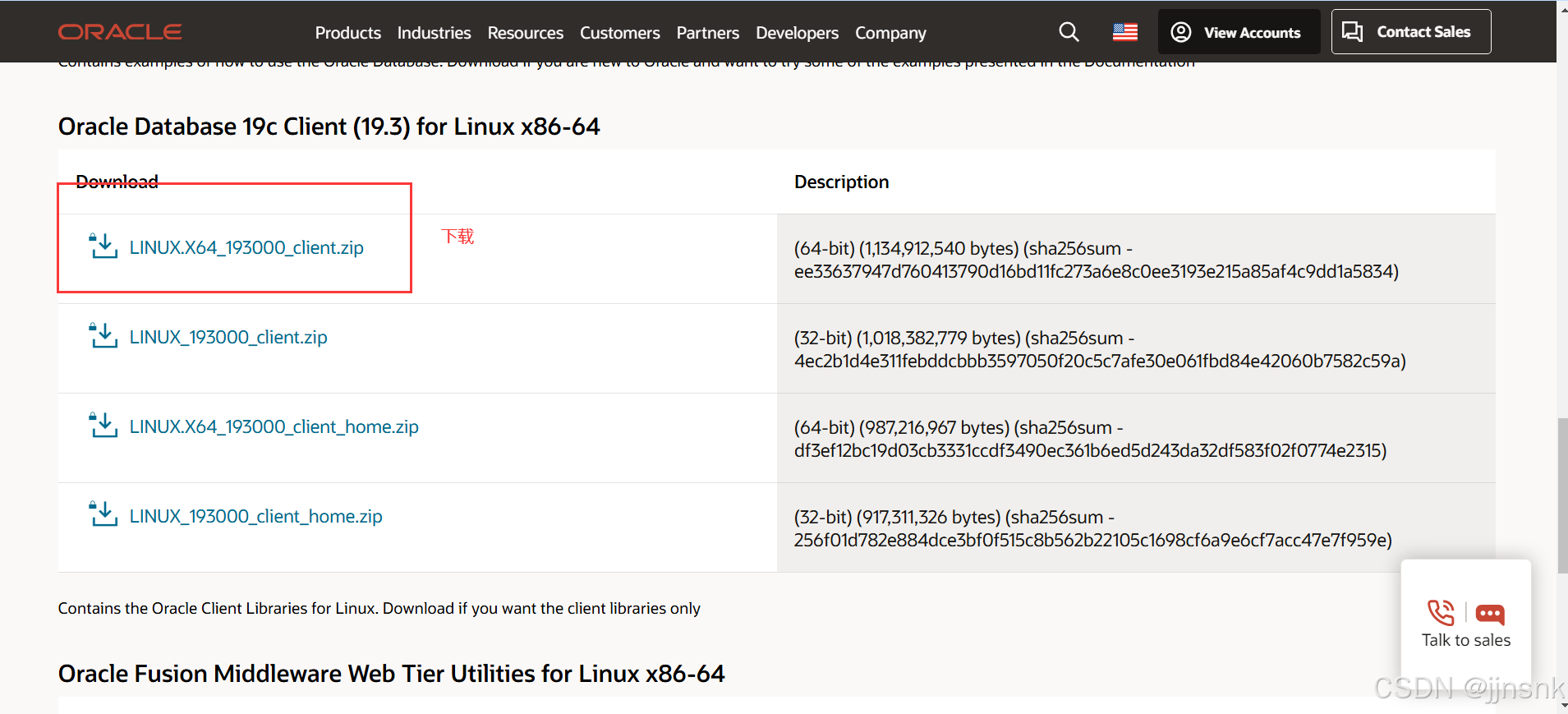Click the 1,134,912,540 bytes sha256sum description
This screenshot has width=1568, height=714.
click(x=1096, y=260)
